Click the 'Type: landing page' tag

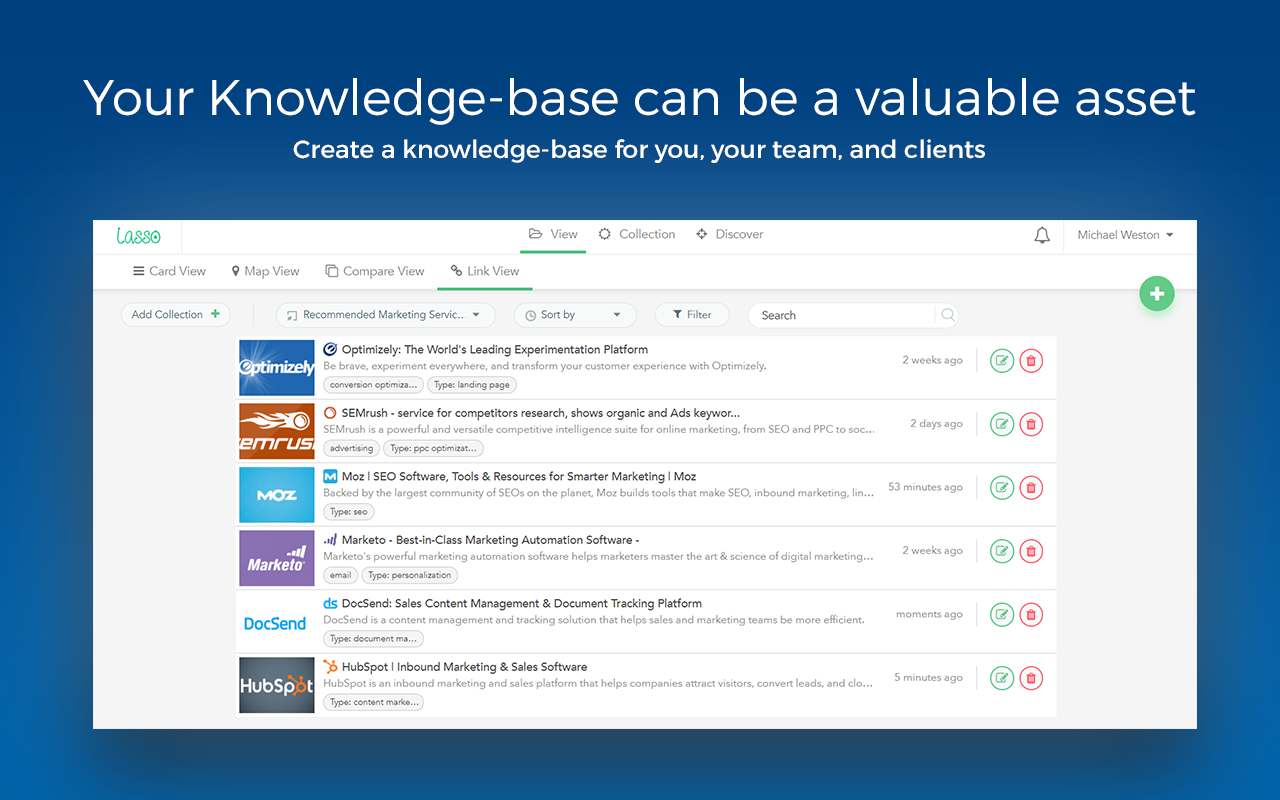click(x=472, y=385)
